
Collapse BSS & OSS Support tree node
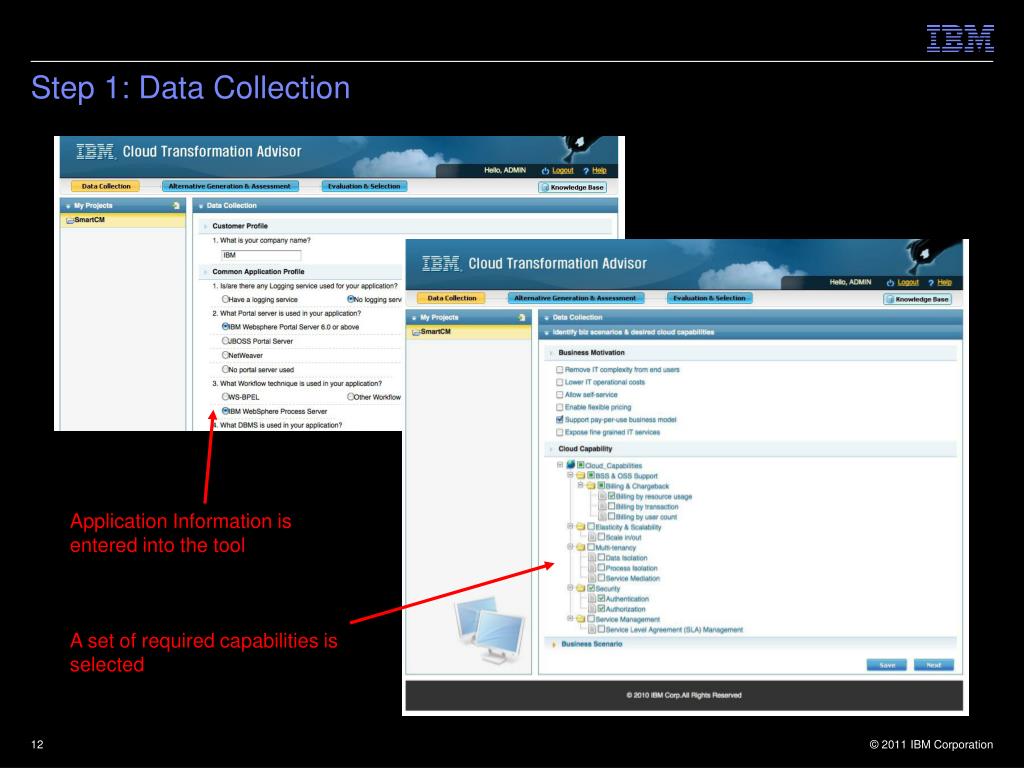pyautogui.click(x=570, y=475)
